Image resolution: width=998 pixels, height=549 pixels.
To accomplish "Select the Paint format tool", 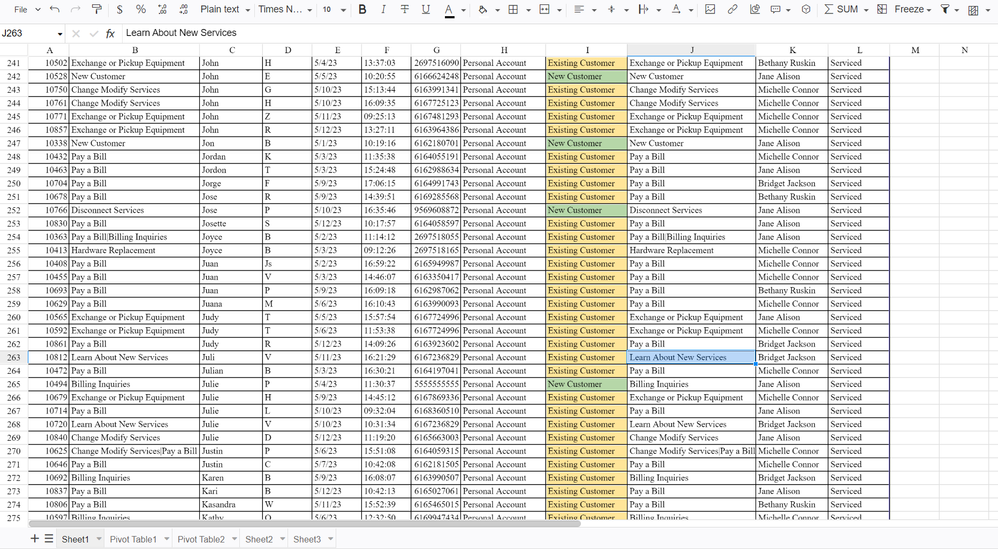I will pyautogui.click(x=97, y=9).
